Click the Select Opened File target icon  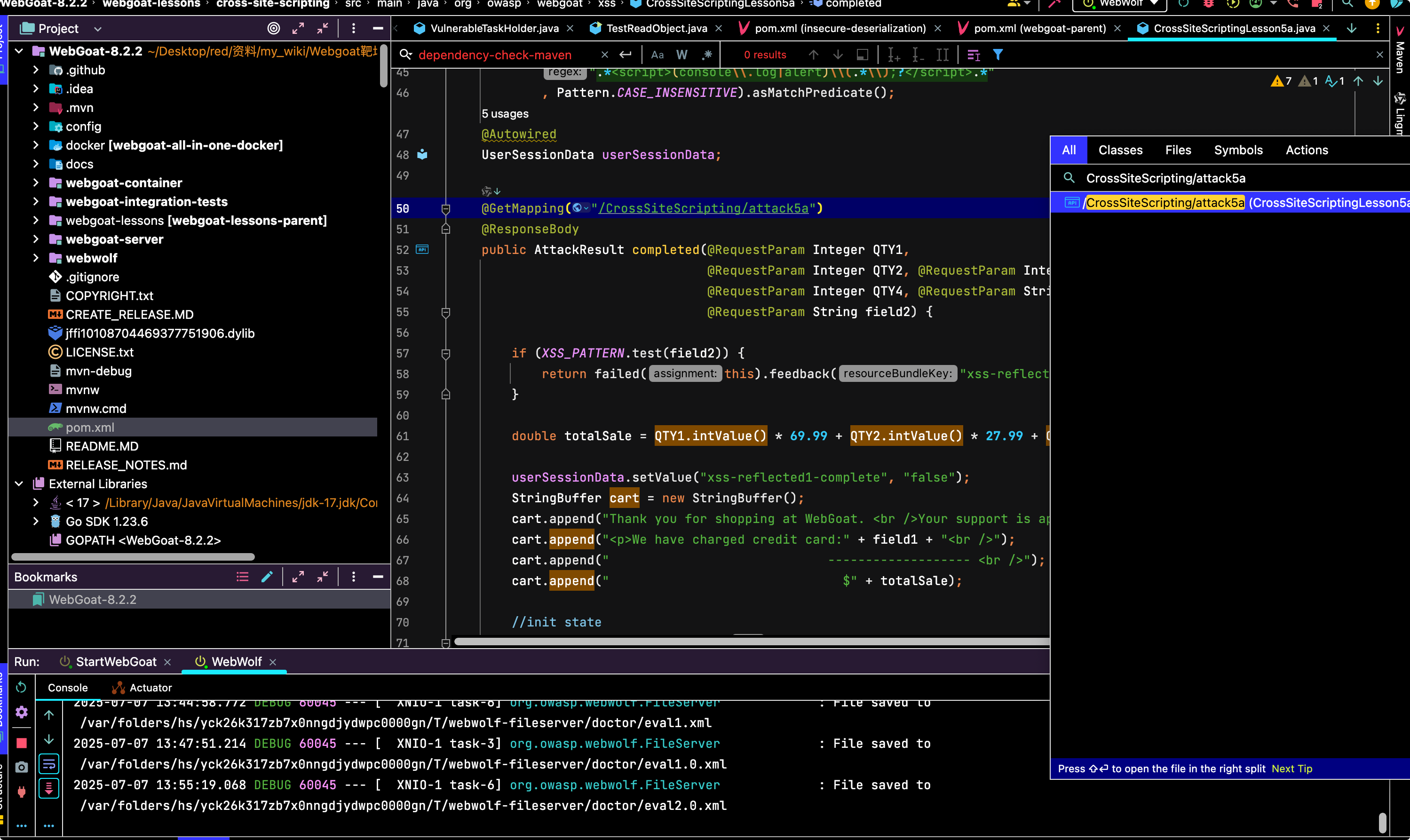click(x=273, y=28)
